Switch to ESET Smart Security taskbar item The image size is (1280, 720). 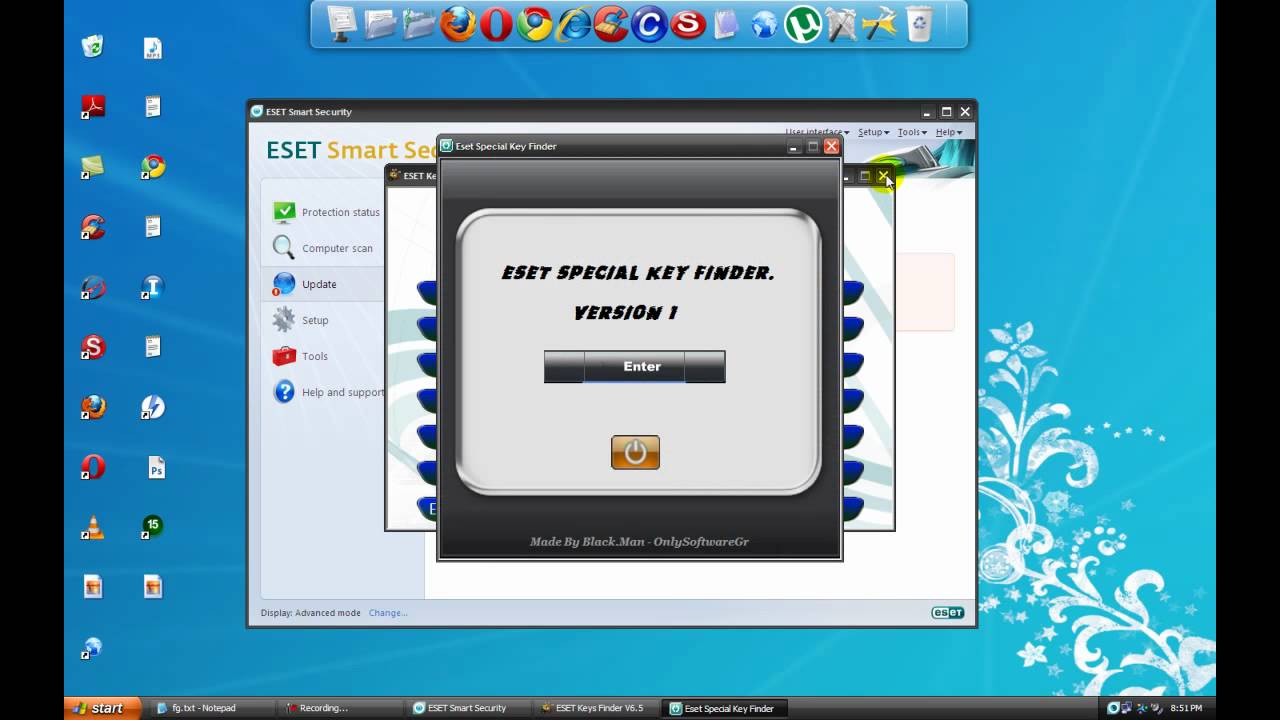tap(467, 708)
